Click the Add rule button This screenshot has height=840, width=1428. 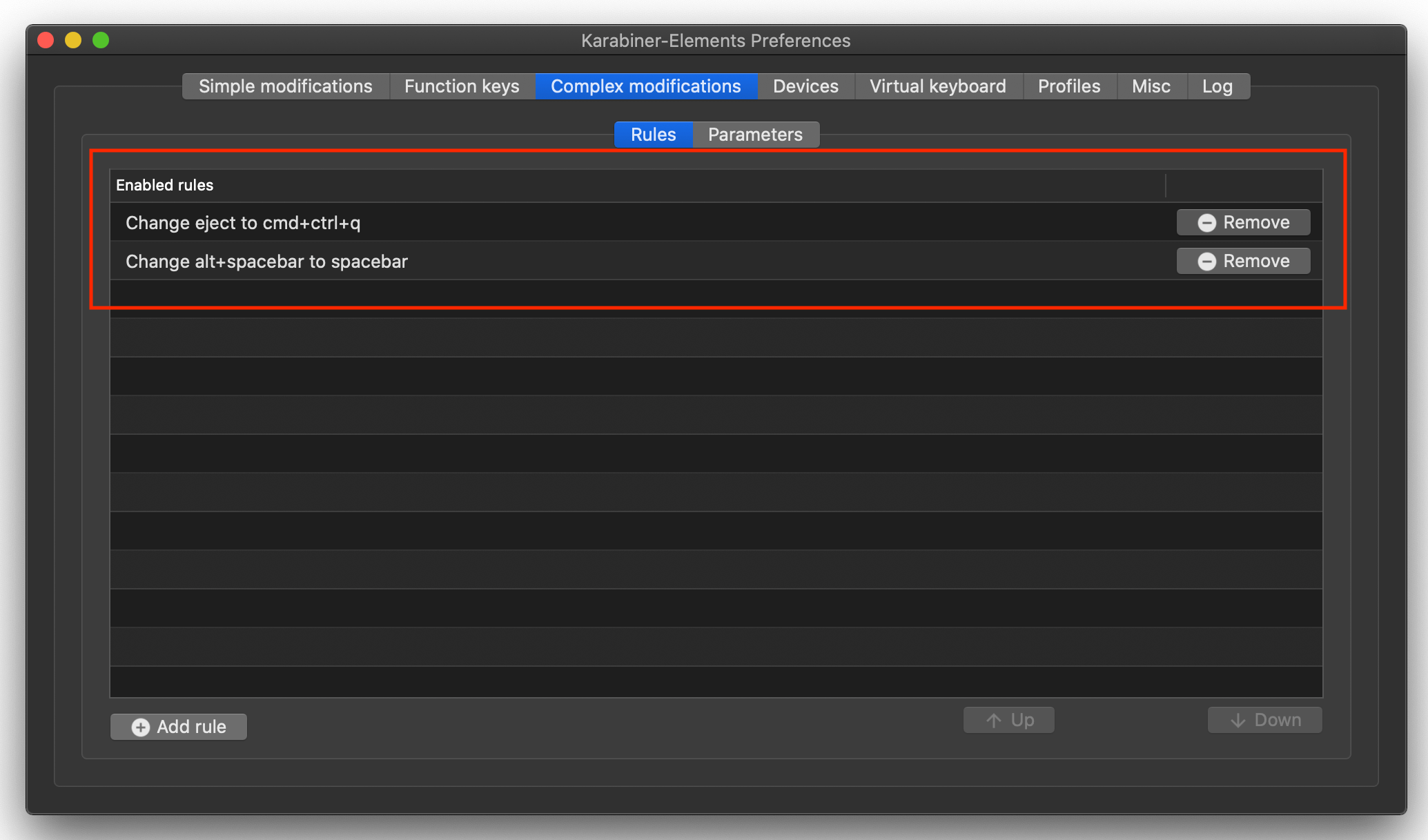tap(179, 727)
